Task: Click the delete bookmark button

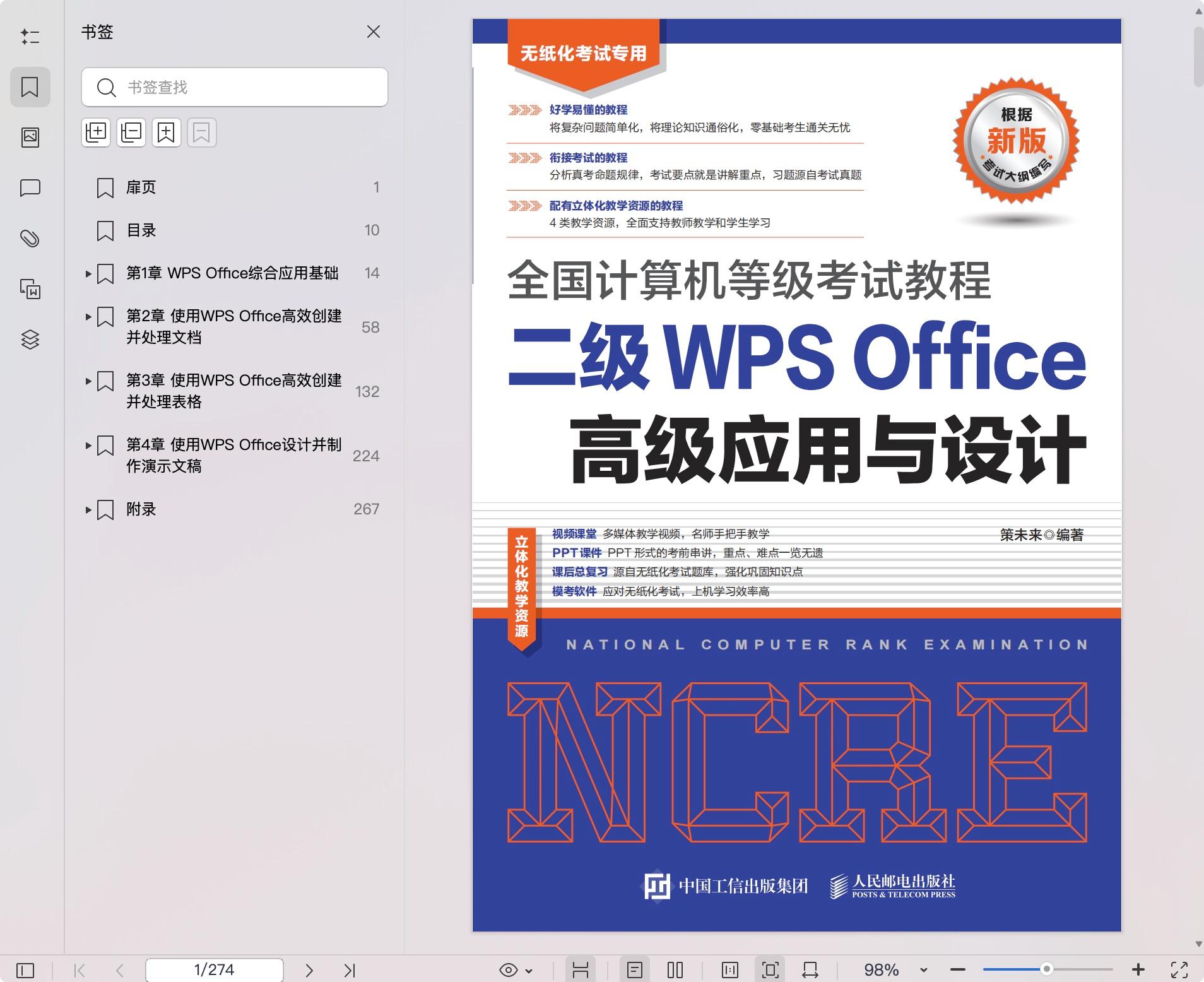Action: pyautogui.click(x=202, y=133)
